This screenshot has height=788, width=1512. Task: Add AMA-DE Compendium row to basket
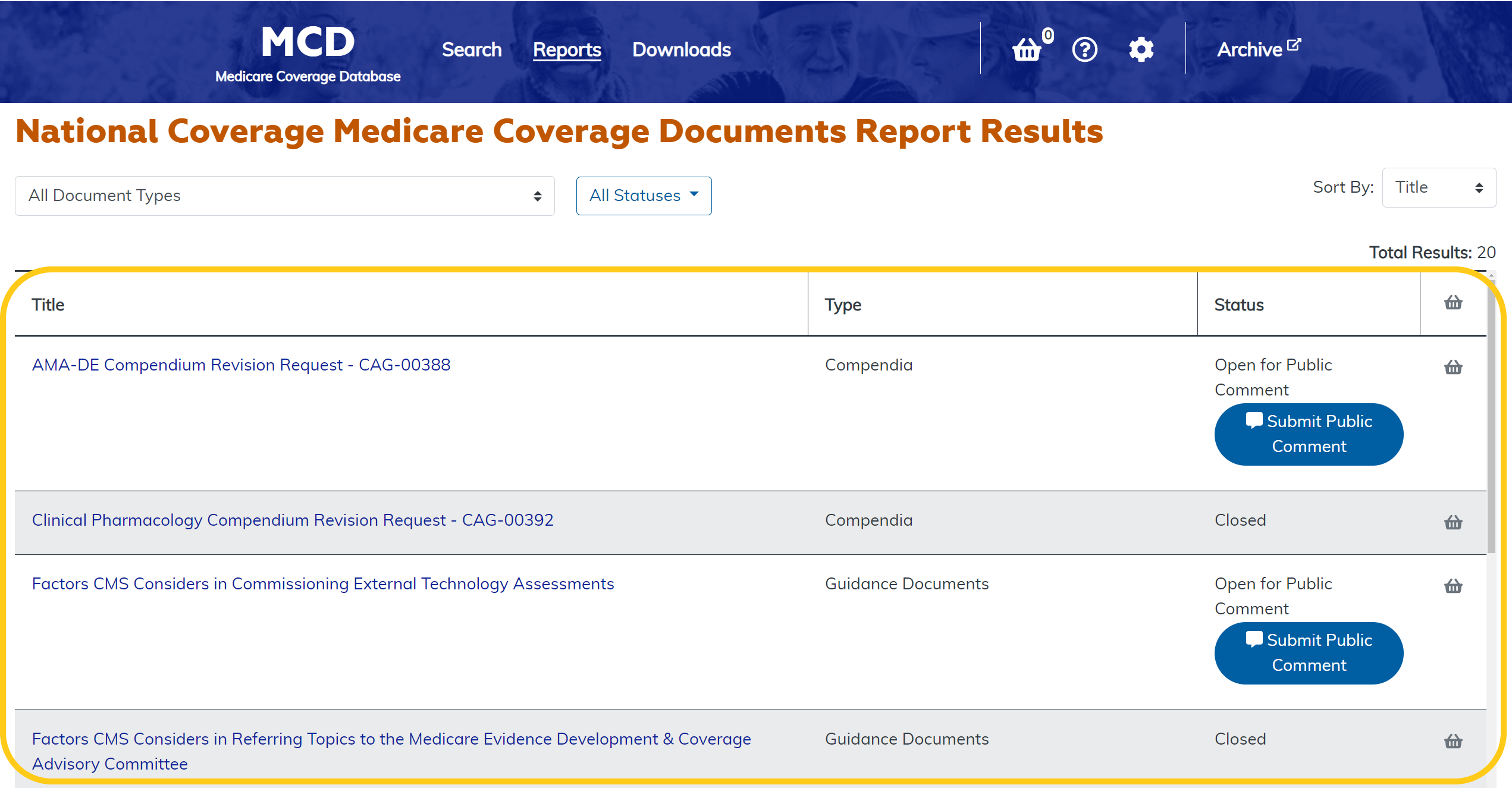click(1453, 368)
